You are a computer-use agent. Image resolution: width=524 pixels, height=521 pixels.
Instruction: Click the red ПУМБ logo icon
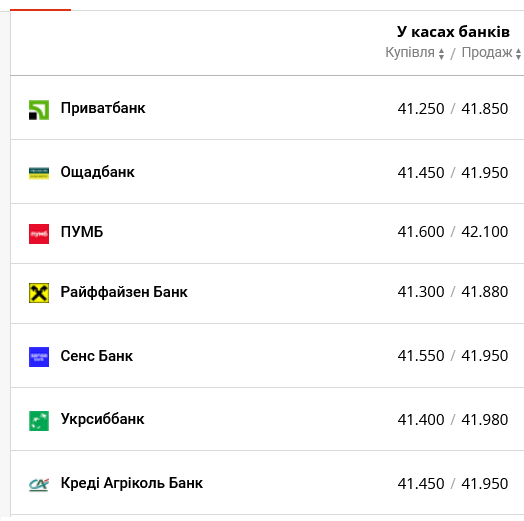[39, 234]
